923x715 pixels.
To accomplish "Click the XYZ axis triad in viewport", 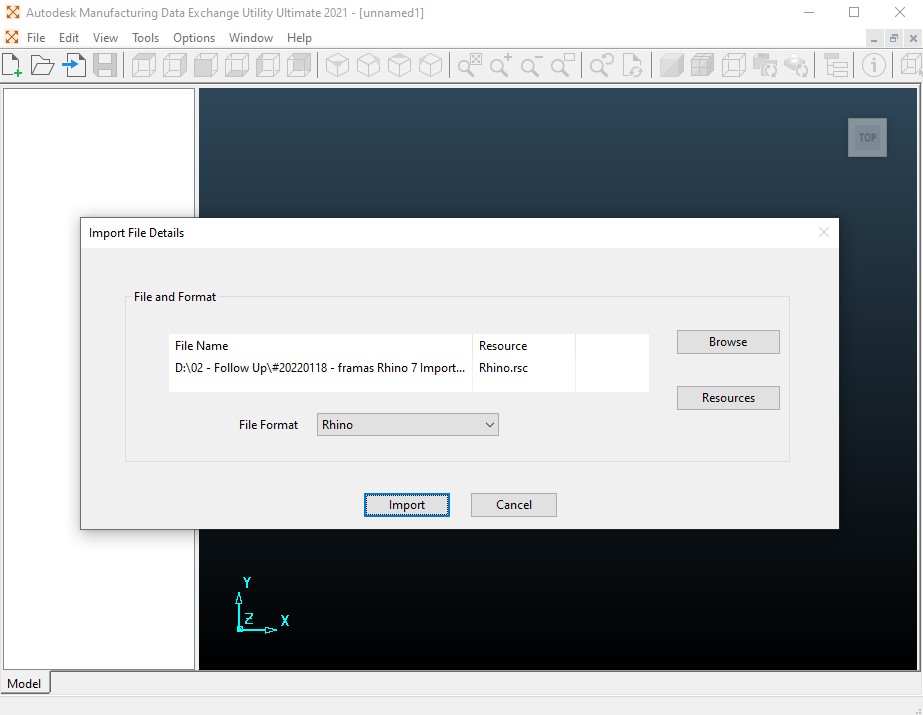I will point(260,606).
